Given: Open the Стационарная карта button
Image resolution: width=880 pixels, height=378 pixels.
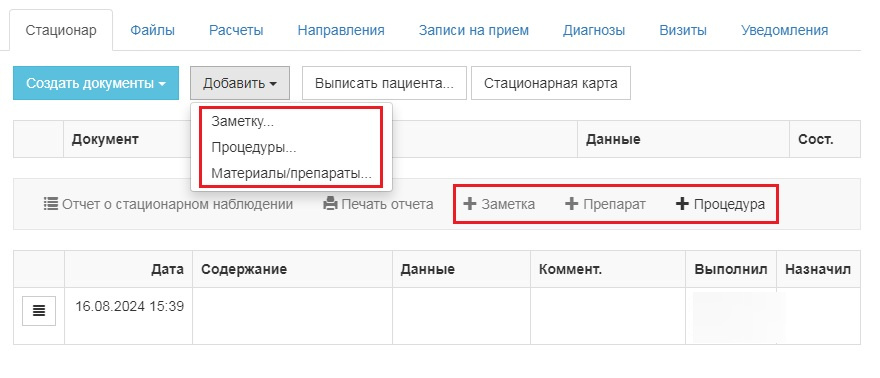Looking at the screenshot, I should click(x=551, y=83).
